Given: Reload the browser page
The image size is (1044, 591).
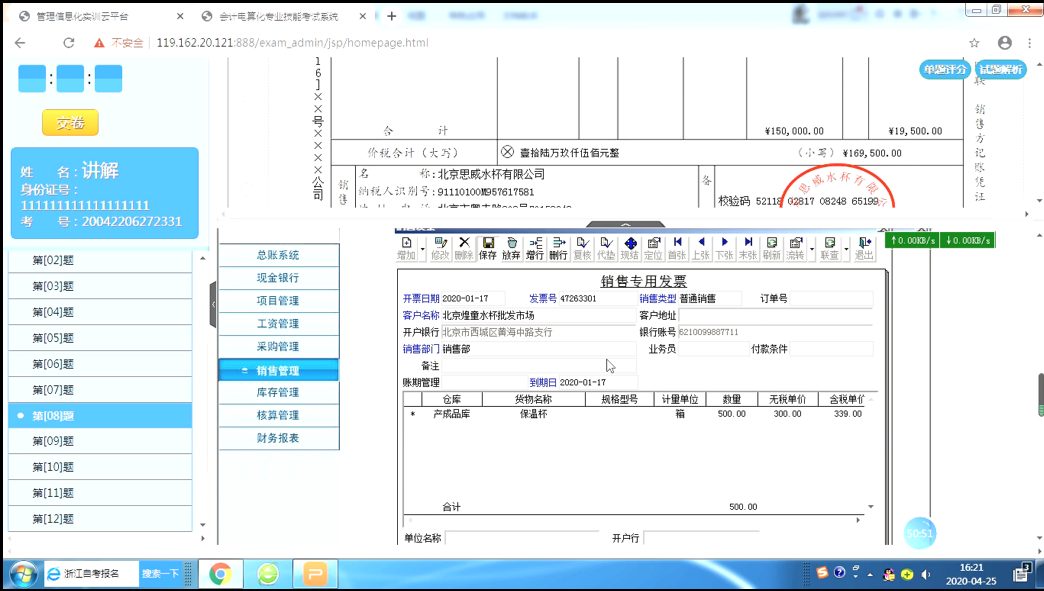Looking at the screenshot, I should 69,43.
